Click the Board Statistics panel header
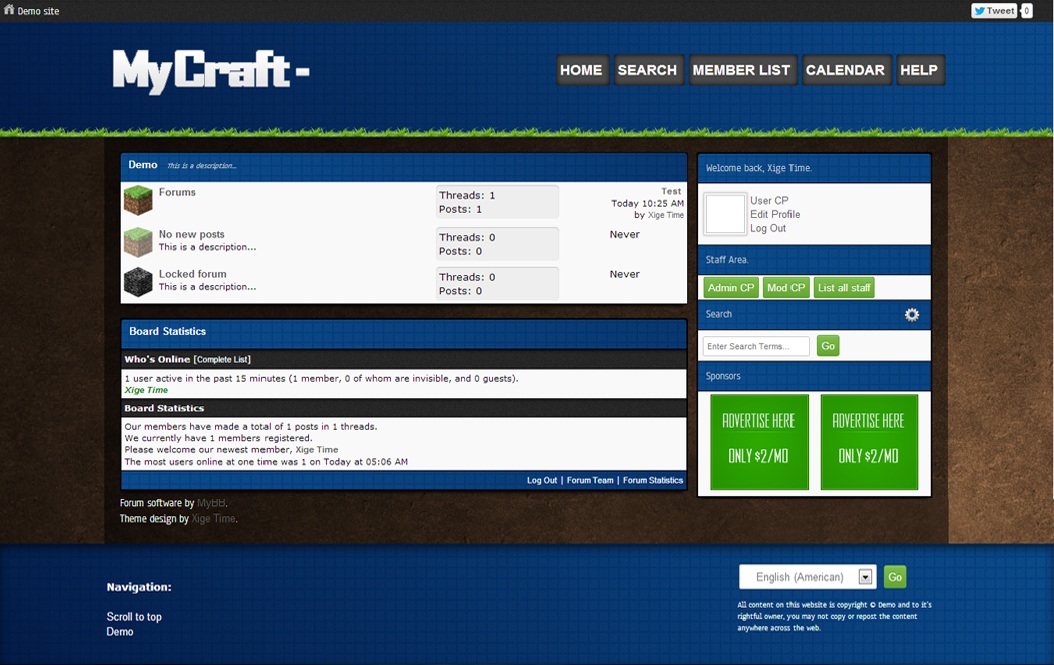Screen dimensions: 1054x665 click(404, 332)
